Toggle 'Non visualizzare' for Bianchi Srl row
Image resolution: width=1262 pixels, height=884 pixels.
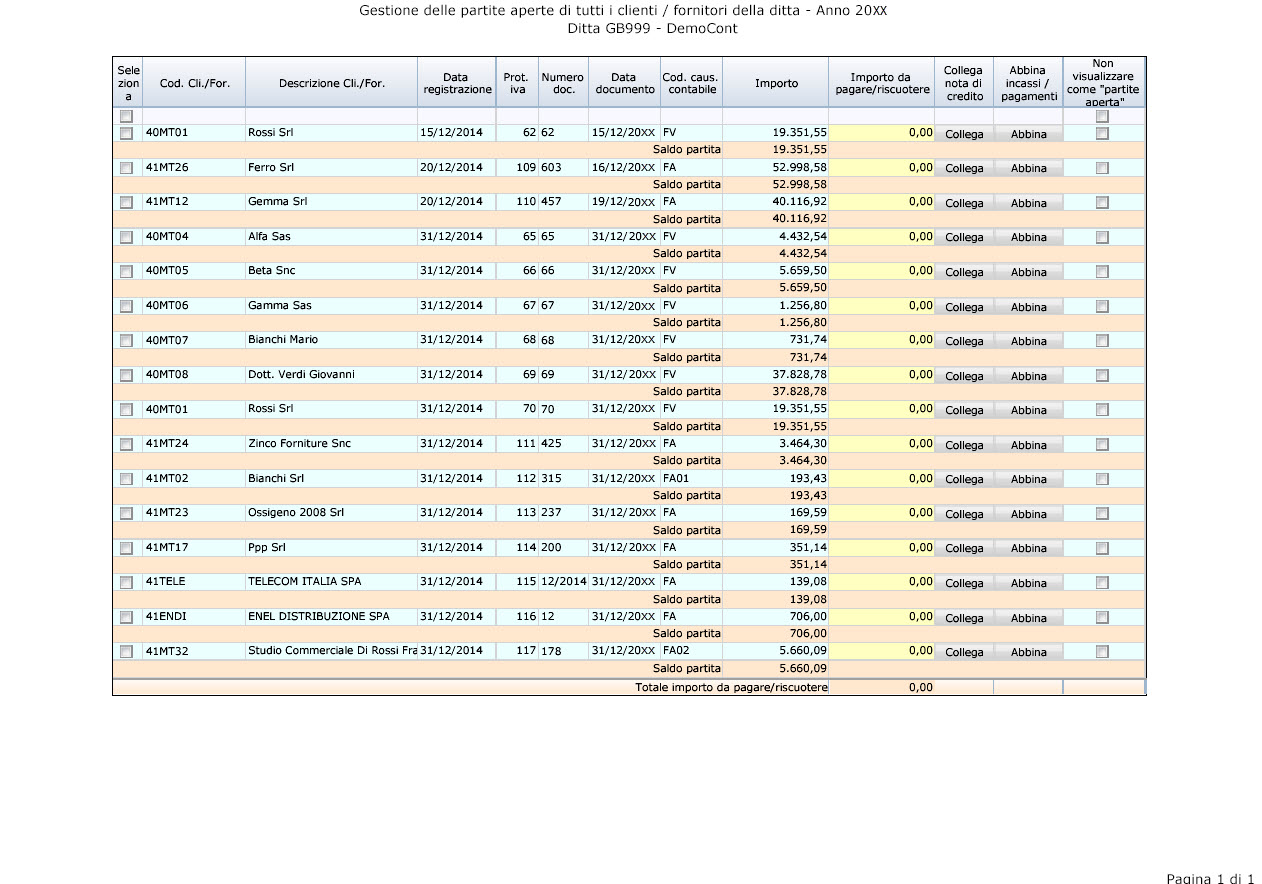pyautogui.click(x=1102, y=479)
